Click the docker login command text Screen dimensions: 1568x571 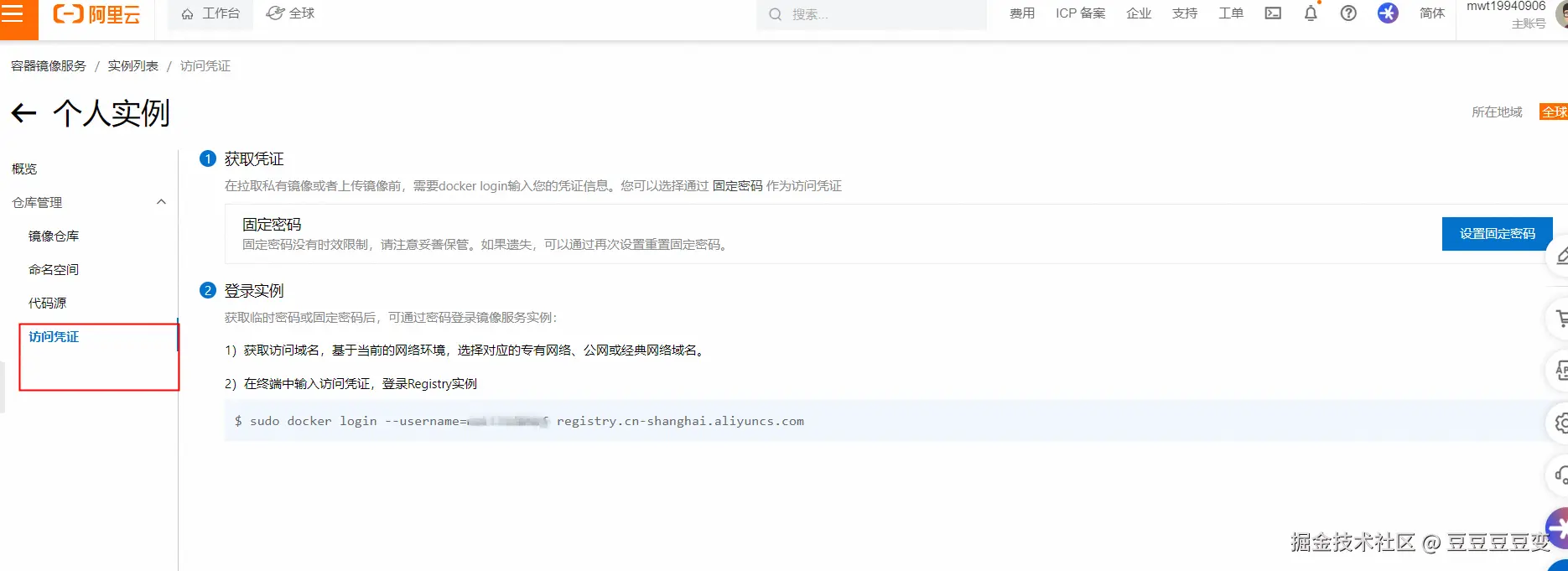tap(519, 421)
